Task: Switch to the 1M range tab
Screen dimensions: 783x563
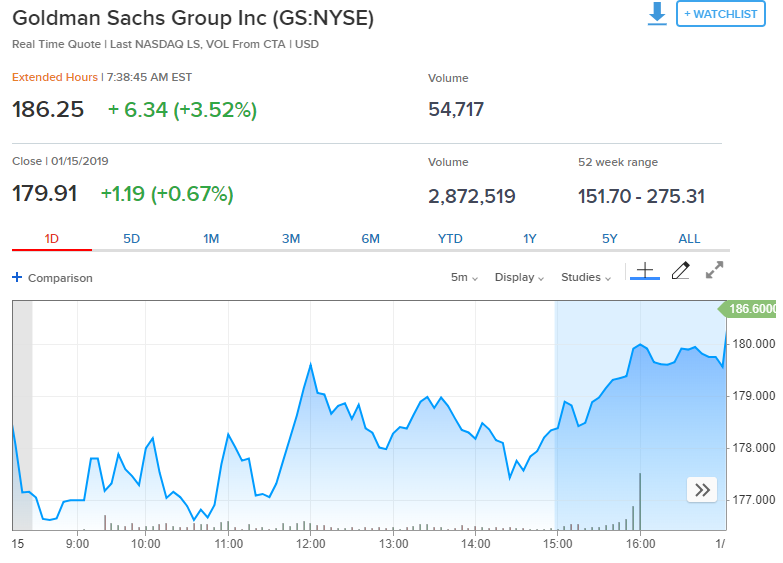Action: click(211, 238)
